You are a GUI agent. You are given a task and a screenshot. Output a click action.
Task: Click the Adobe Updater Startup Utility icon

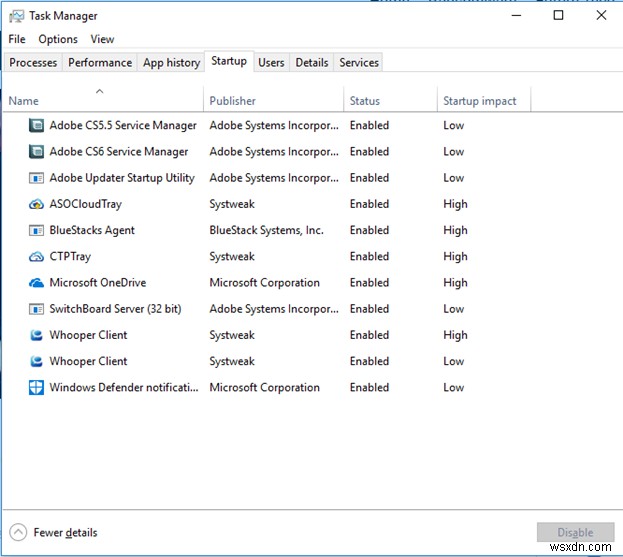36,178
